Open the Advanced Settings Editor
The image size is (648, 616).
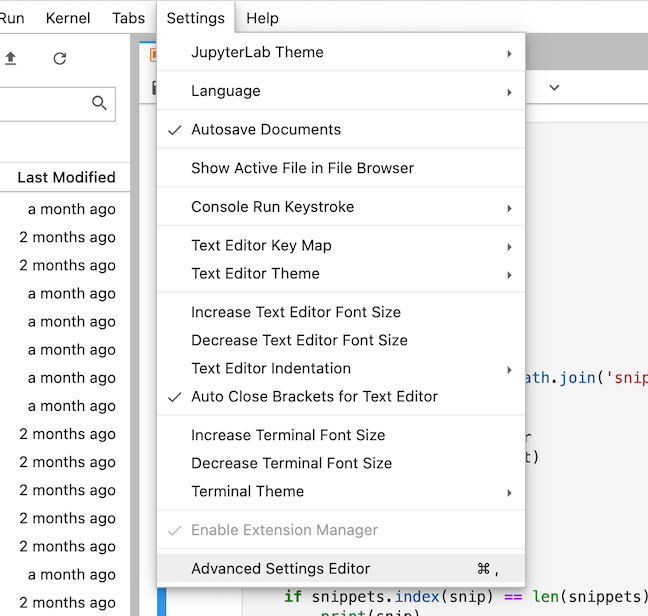pos(341,569)
